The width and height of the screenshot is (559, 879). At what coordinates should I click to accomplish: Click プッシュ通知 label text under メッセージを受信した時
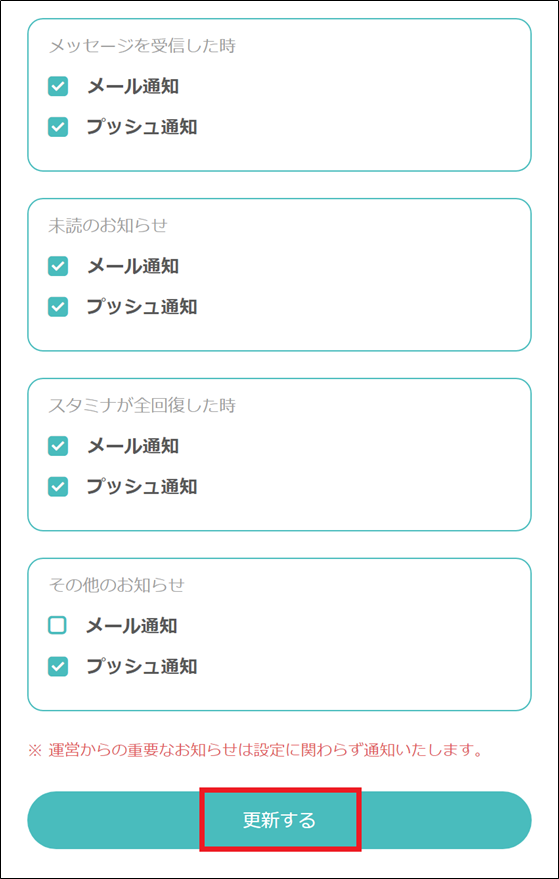(142, 127)
